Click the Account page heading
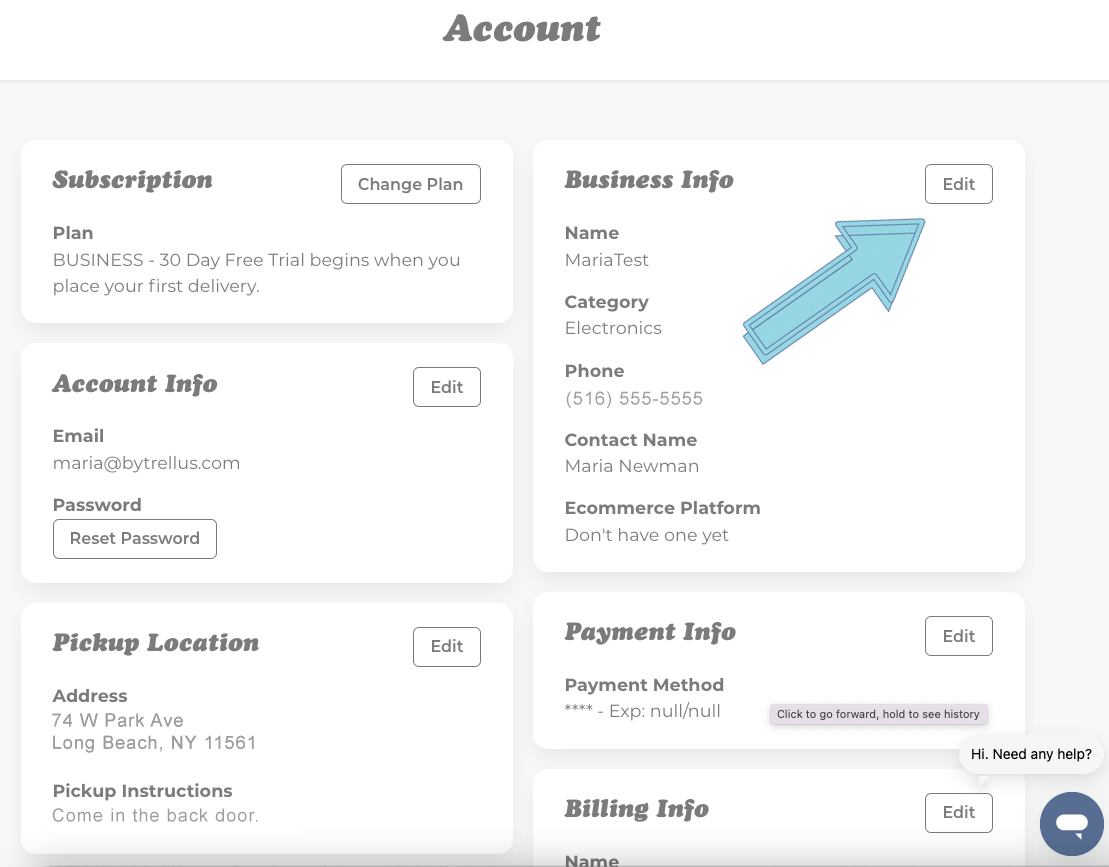 click(x=522, y=29)
